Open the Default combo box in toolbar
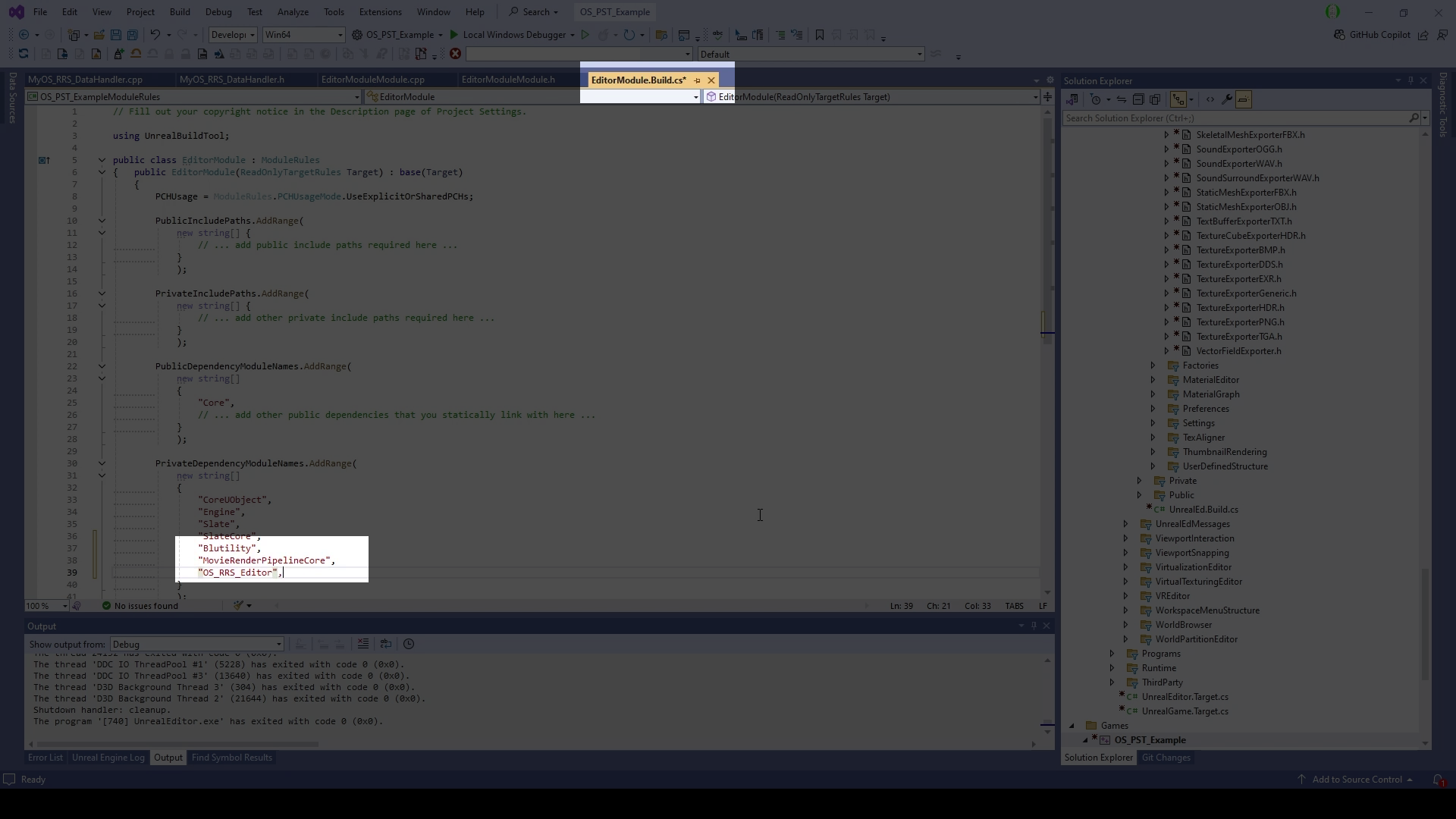This screenshot has width=1456, height=819. click(x=811, y=55)
